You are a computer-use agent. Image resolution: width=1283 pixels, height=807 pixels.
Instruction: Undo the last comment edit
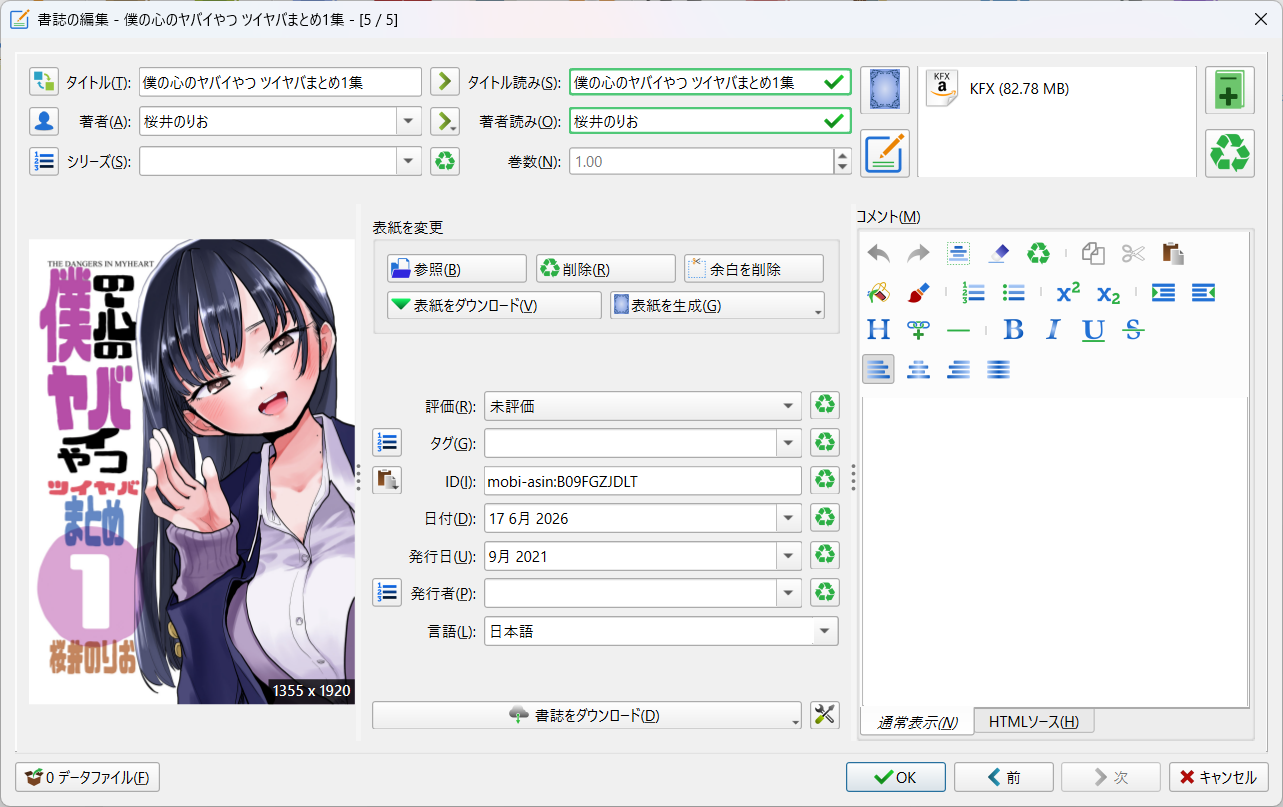pyautogui.click(x=878, y=254)
